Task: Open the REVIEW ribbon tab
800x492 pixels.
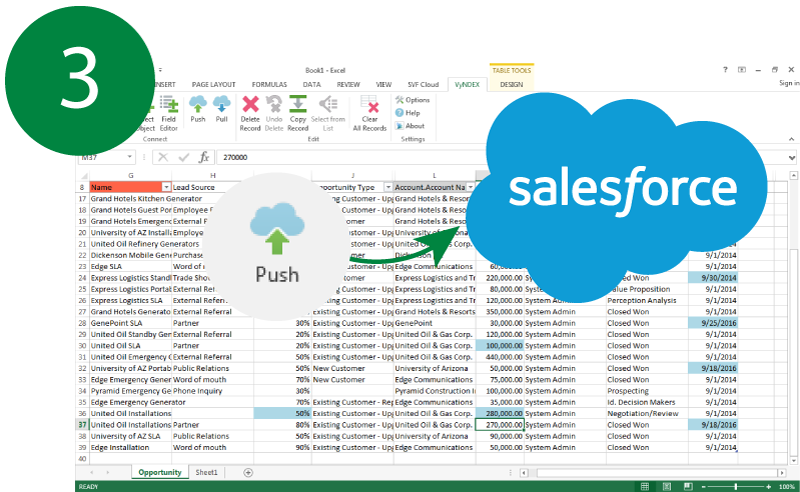Action: pyautogui.click(x=348, y=85)
